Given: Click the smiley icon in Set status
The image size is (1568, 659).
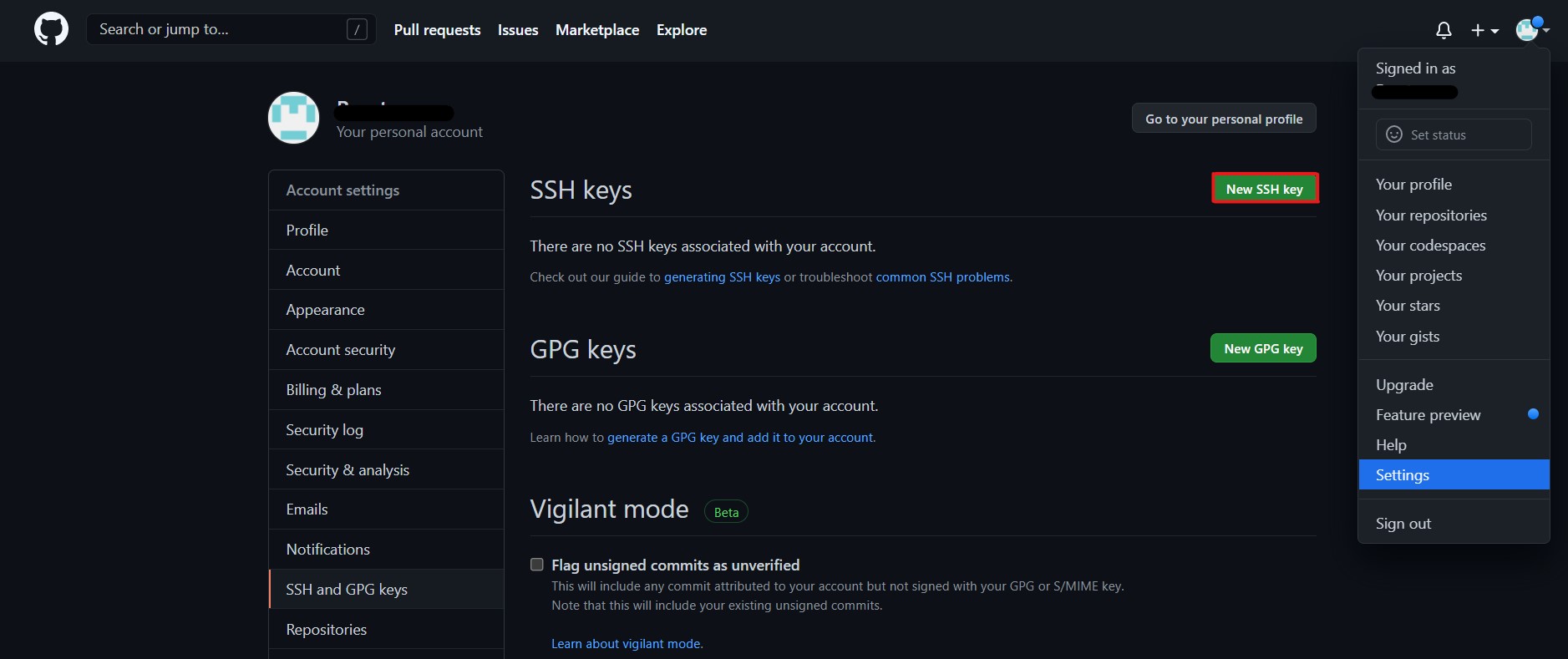Looking at the screenshot, I should [x=1393, y=134].
